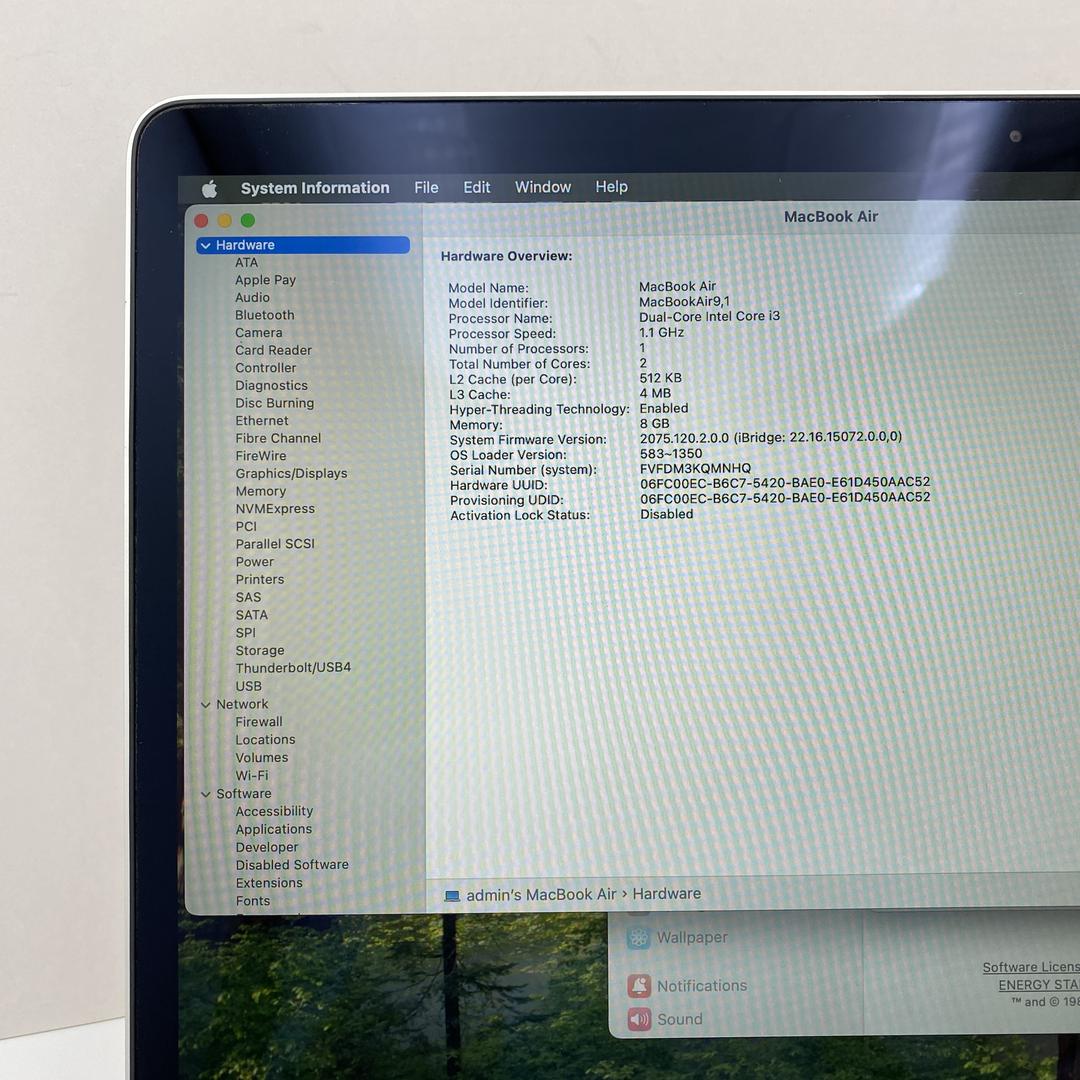Select Wi-Fi in the sidebar
This screenshot has height=1080, width=1080.
[251, 776]
